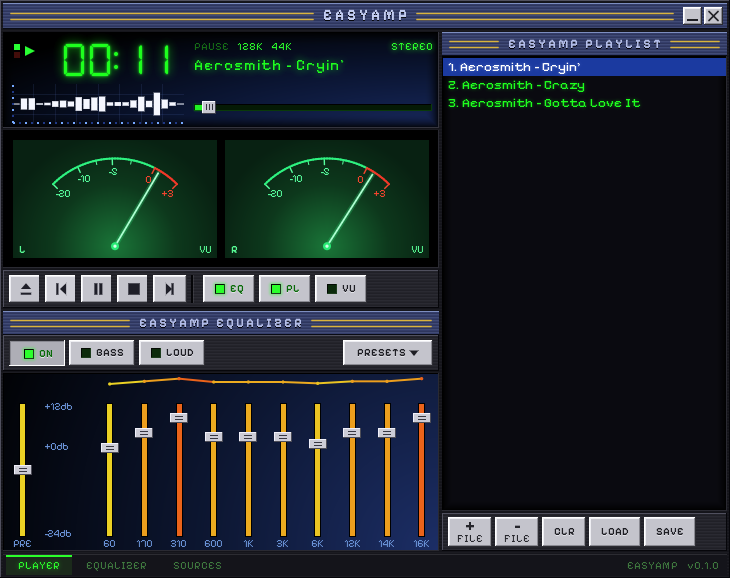730x578 pixels.
Task: Click the EASYAMP v0.1.0 version text
Action: 673,565
